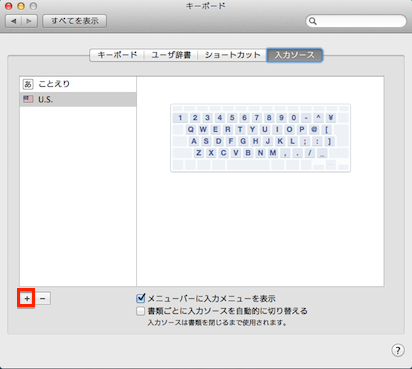This screenshot has width=412, height=369.
Task: Open the ユーザ辞書 tab
Action: (x=171, y=55)
